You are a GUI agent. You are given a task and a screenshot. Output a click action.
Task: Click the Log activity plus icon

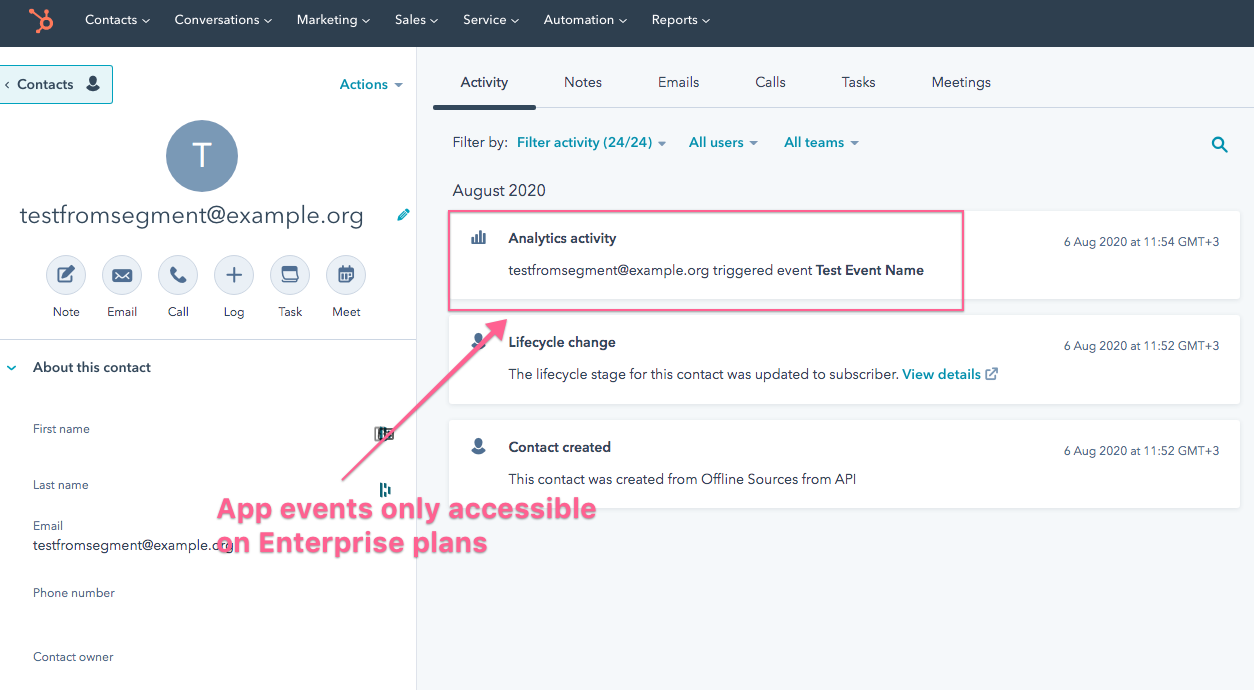(x=234, y=275)
